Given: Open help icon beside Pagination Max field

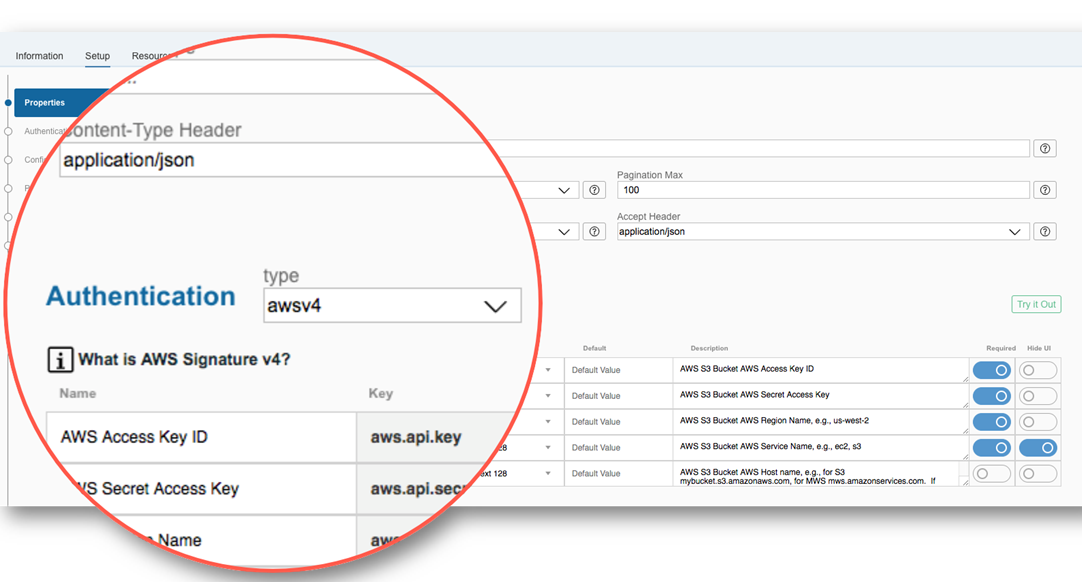Looking at the screenshot, I should tap(1045, 190).
